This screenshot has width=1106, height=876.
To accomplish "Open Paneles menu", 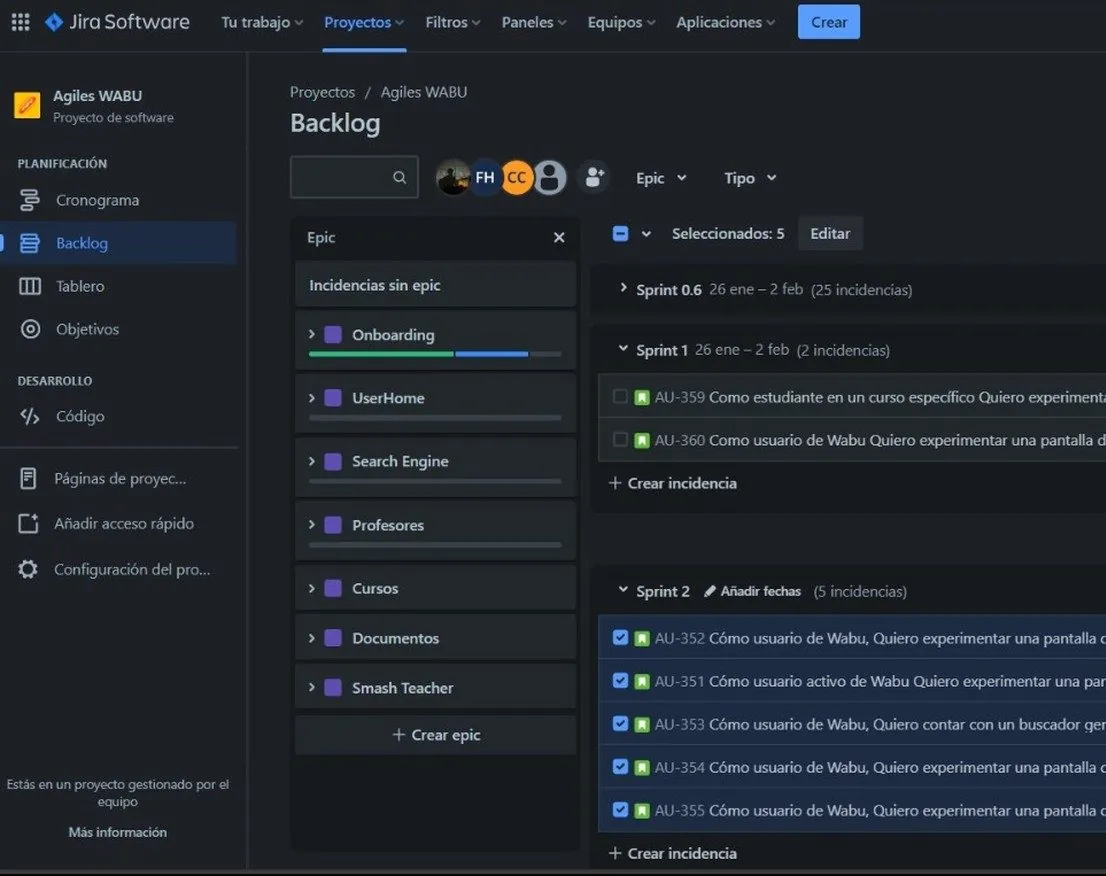I will pos(534,23).
